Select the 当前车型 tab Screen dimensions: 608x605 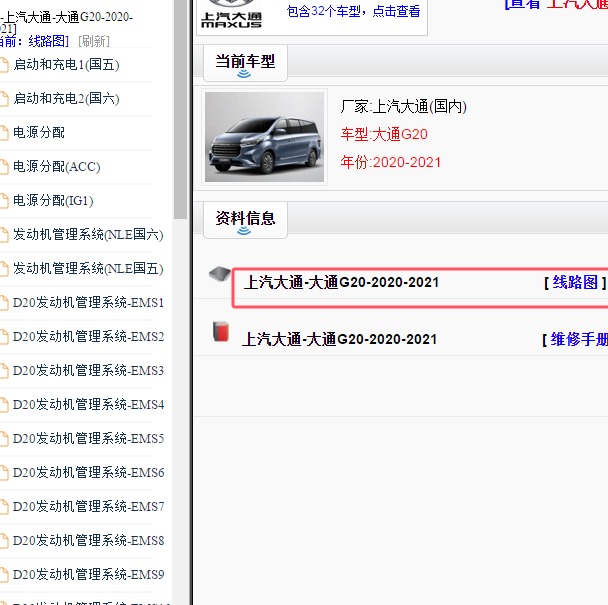point(245,63)
